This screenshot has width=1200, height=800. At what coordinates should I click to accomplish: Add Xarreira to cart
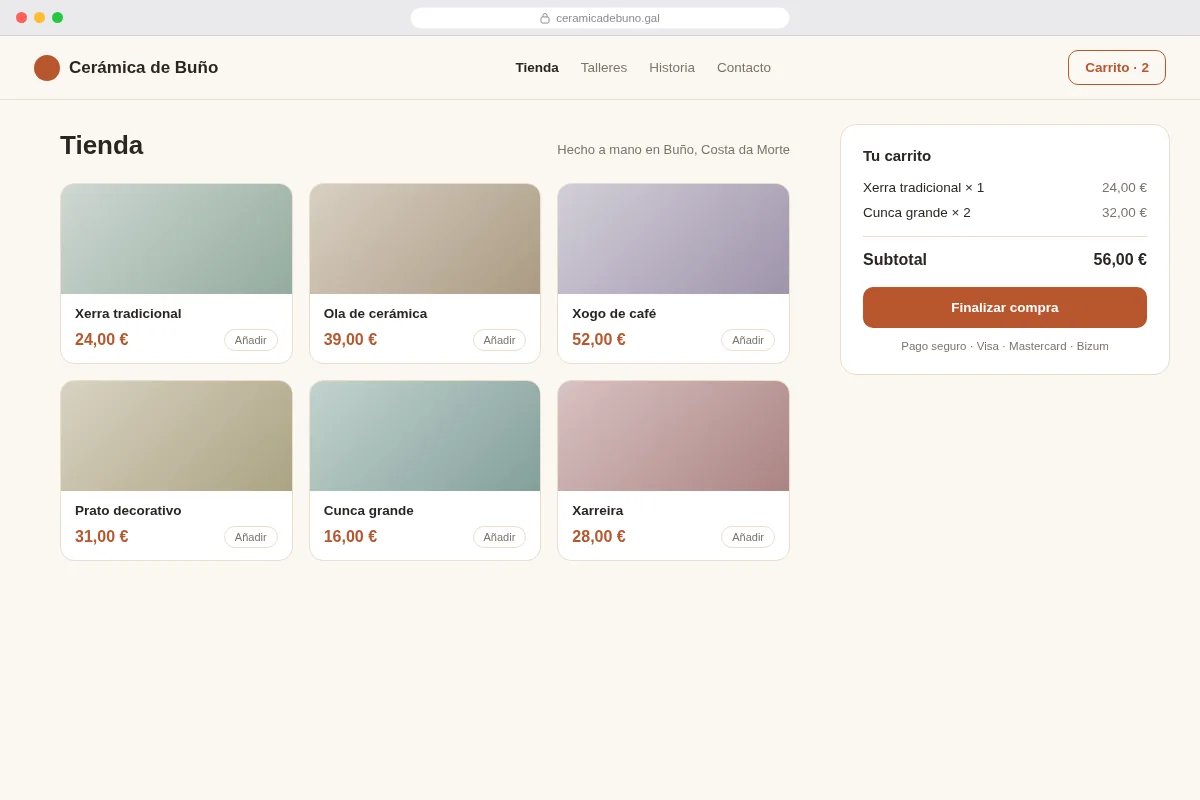point(748,537)
